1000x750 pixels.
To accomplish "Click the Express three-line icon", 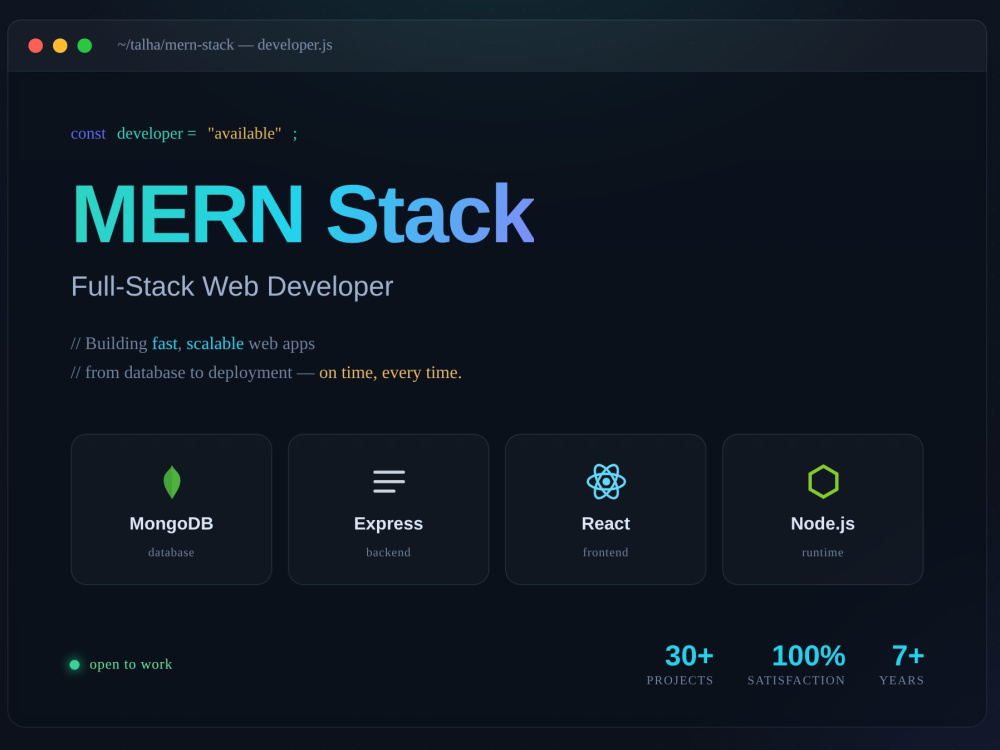I will point(389,482).
